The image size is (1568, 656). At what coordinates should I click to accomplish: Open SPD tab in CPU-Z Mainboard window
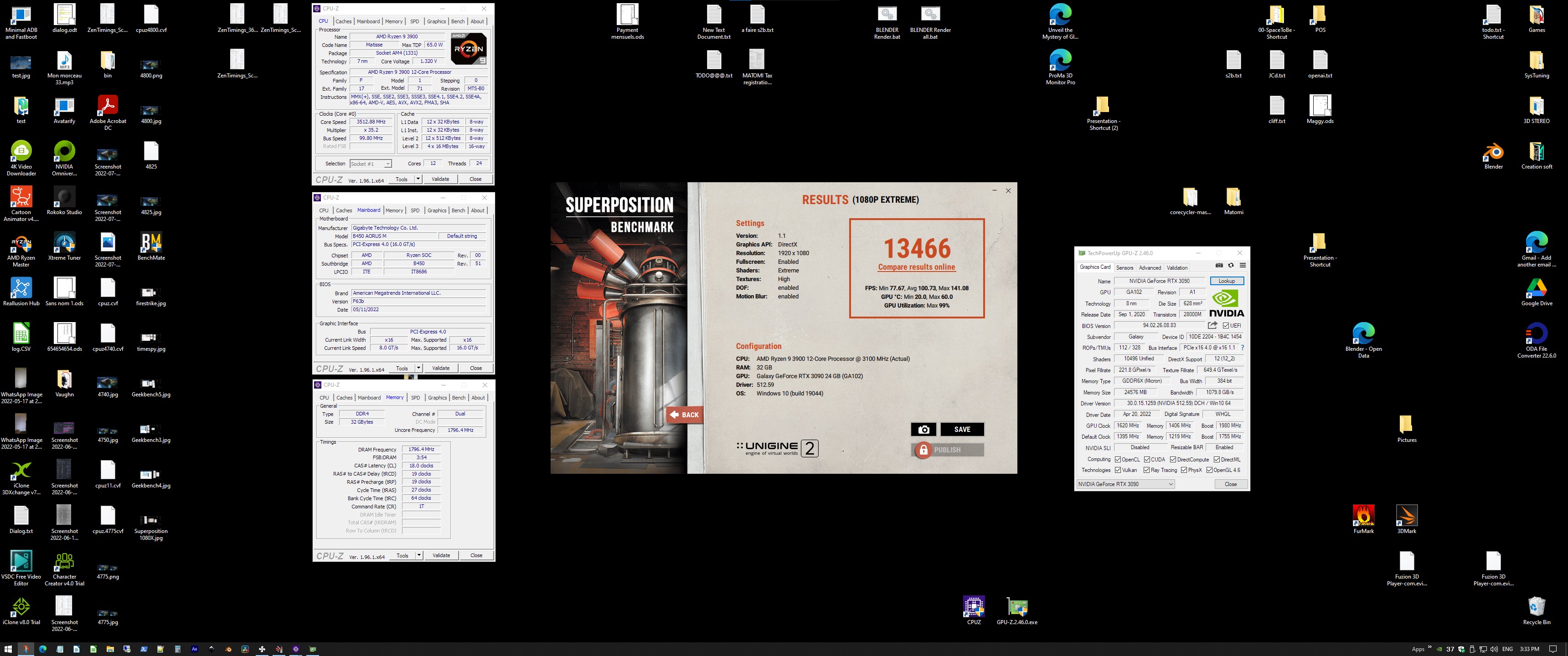tap(415, 210)
